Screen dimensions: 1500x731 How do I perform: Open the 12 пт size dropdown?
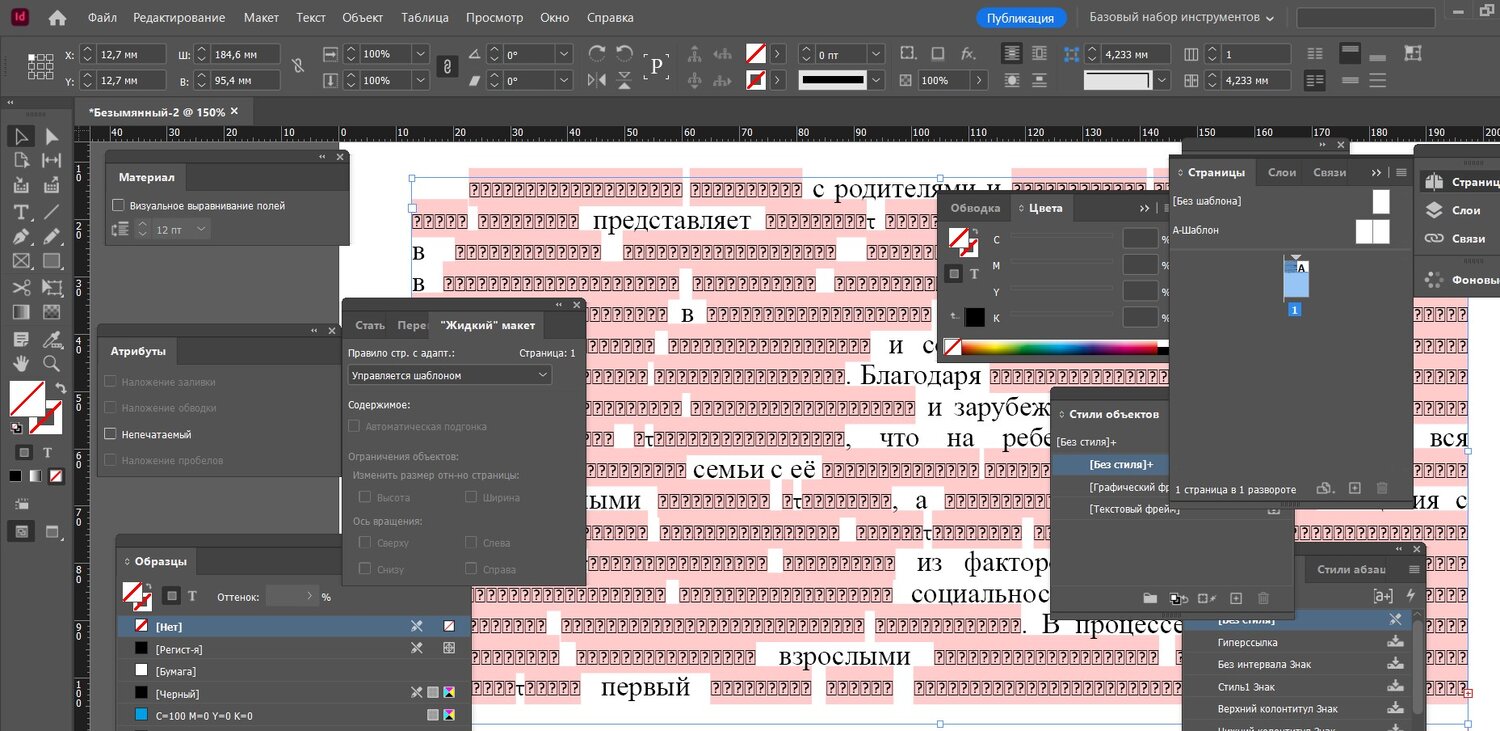point(201,229)
